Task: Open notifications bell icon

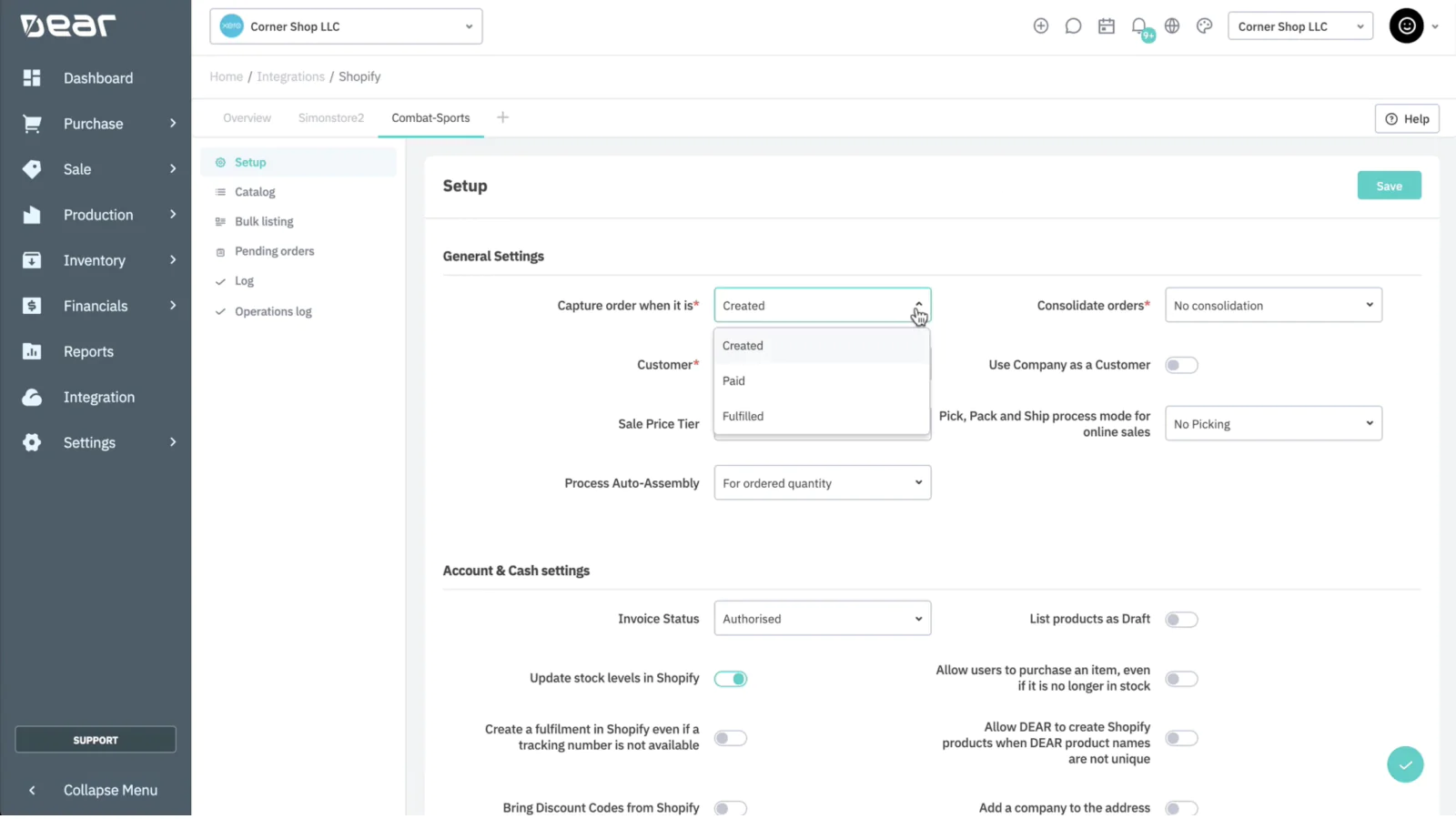Action: 1139,26
